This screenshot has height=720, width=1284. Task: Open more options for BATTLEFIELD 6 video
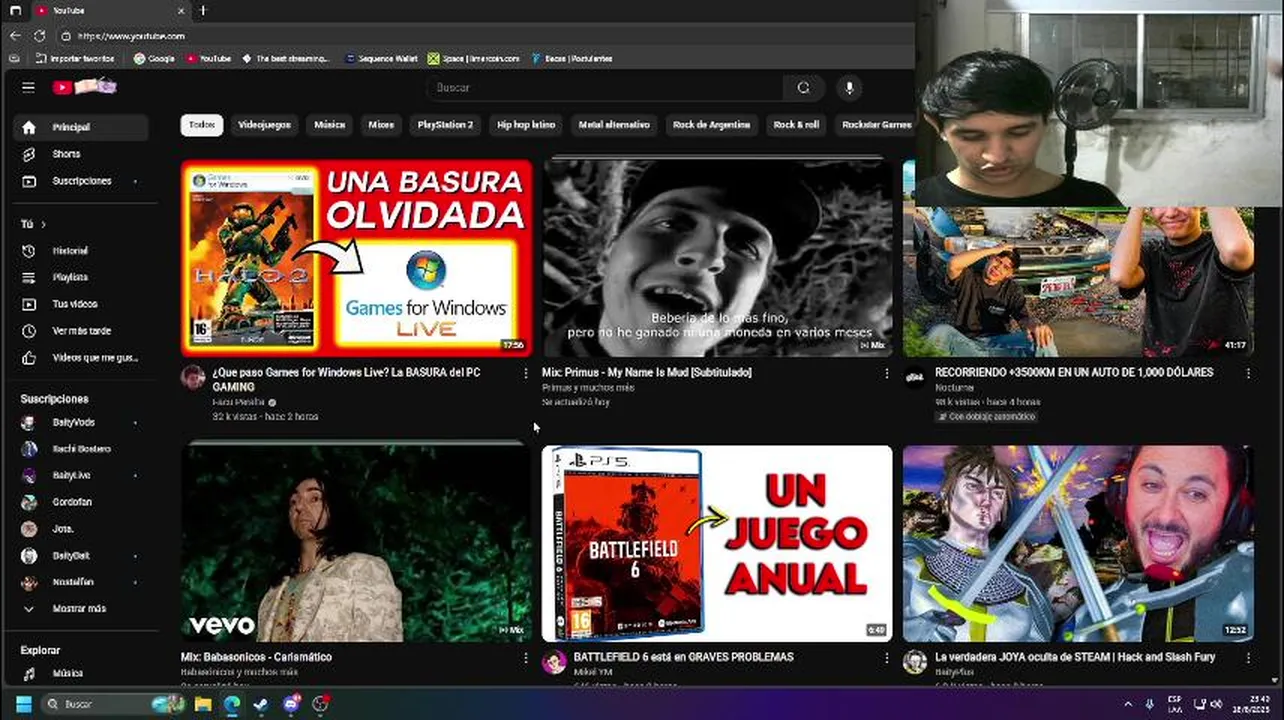[x=886, y=658]
